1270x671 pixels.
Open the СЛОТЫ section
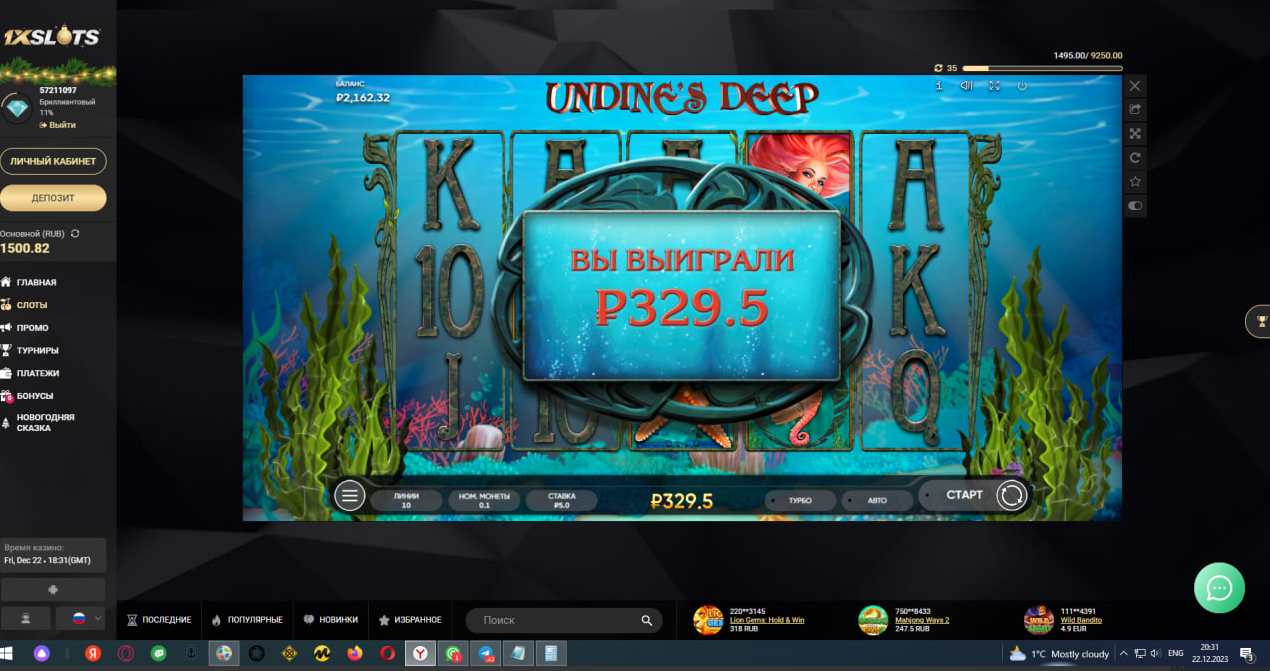pos(31,305)
